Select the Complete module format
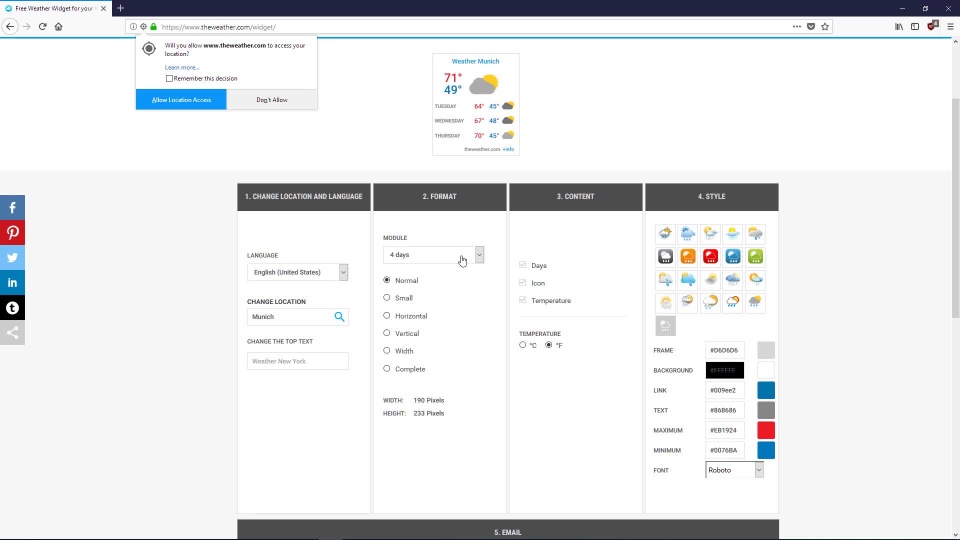Image resolution: width=960 pixels, height=540 pixels. [386, 369]
